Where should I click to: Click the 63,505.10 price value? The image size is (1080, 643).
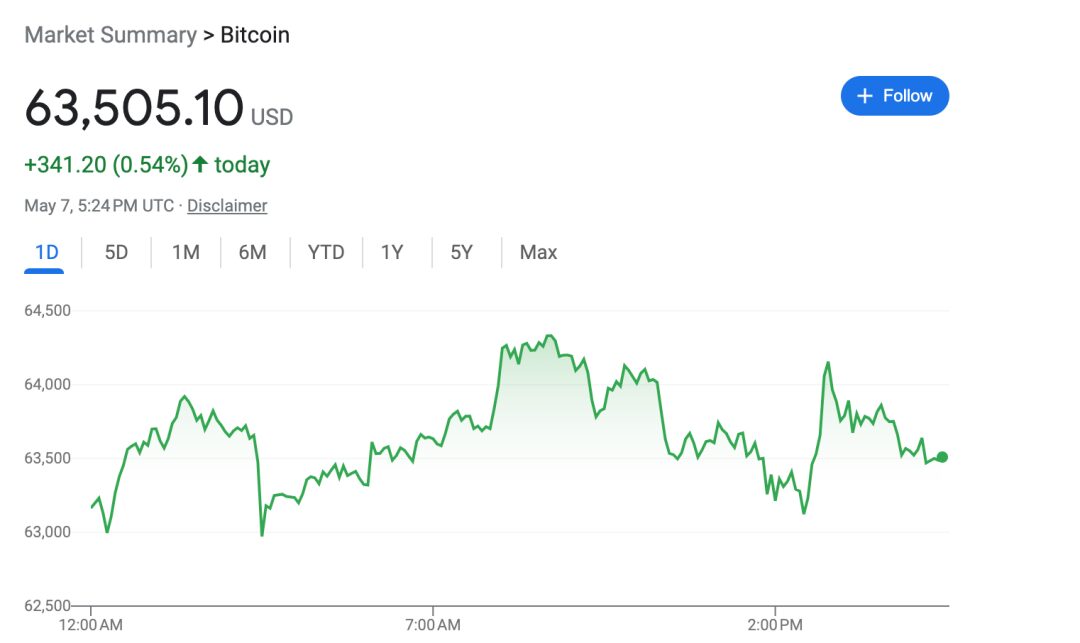tap(134, 108)
